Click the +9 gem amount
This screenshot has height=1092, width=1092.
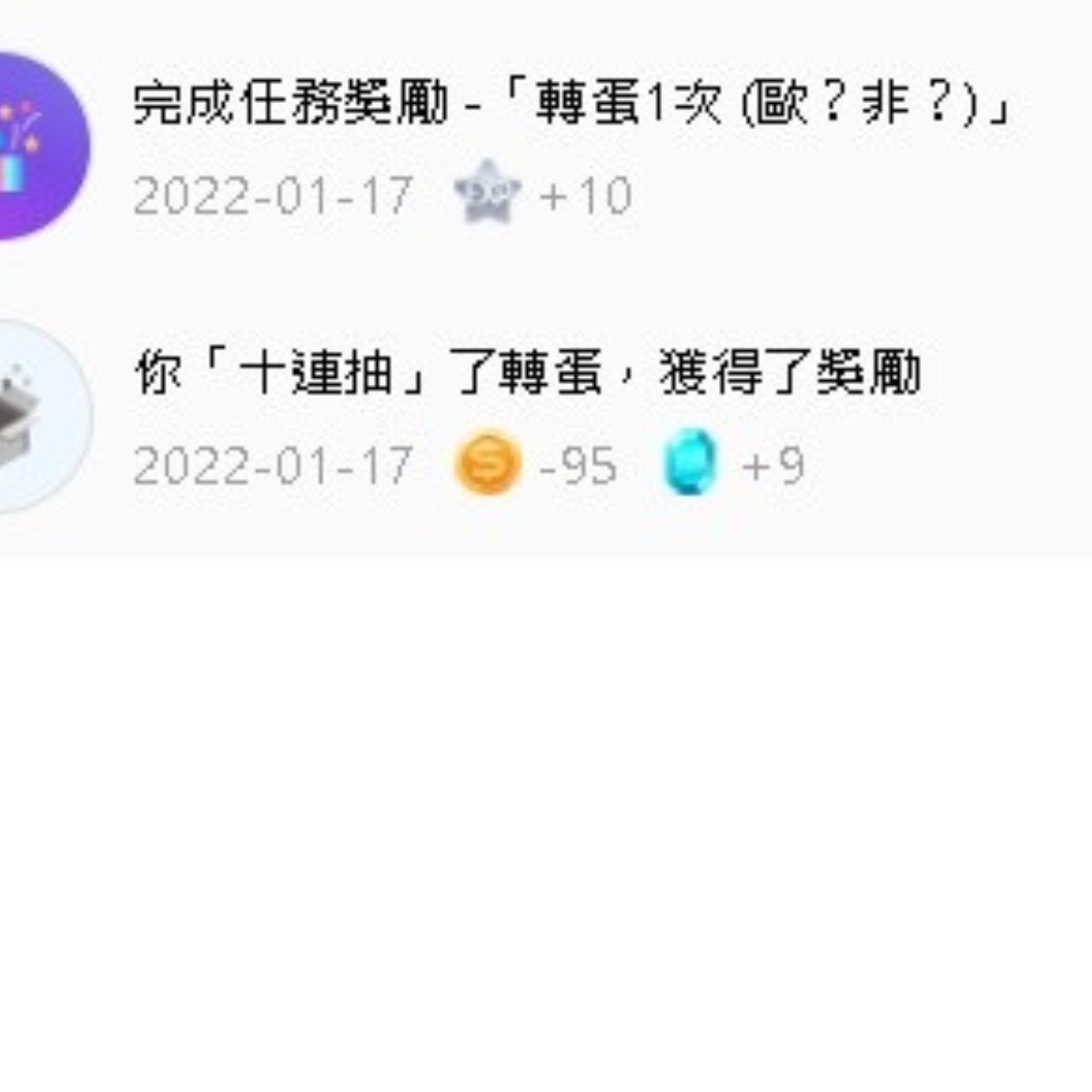(x=773, y=466)
